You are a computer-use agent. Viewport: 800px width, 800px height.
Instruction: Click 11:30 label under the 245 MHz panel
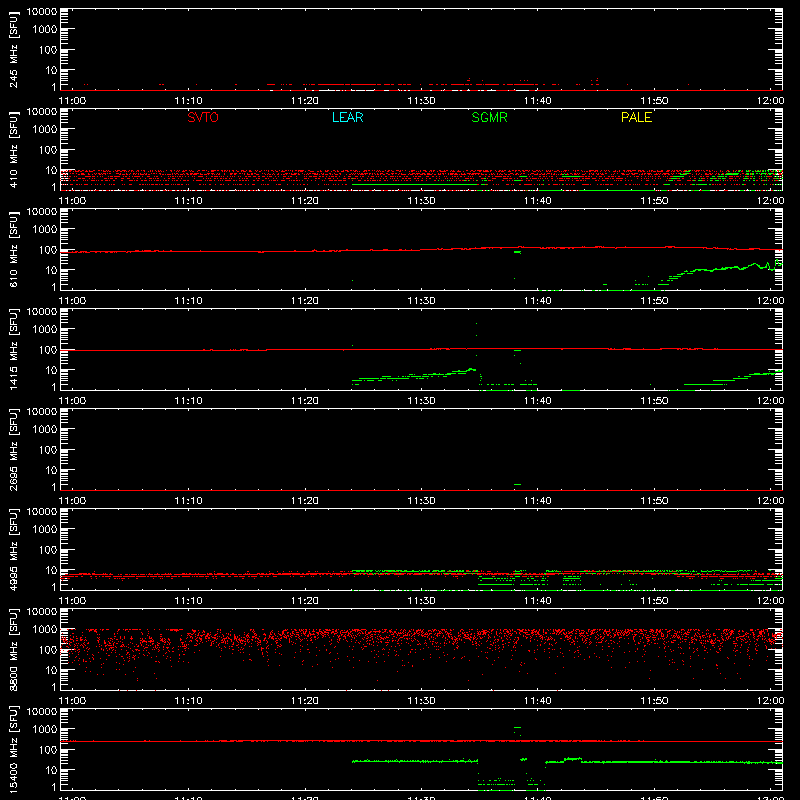point(421,101)
